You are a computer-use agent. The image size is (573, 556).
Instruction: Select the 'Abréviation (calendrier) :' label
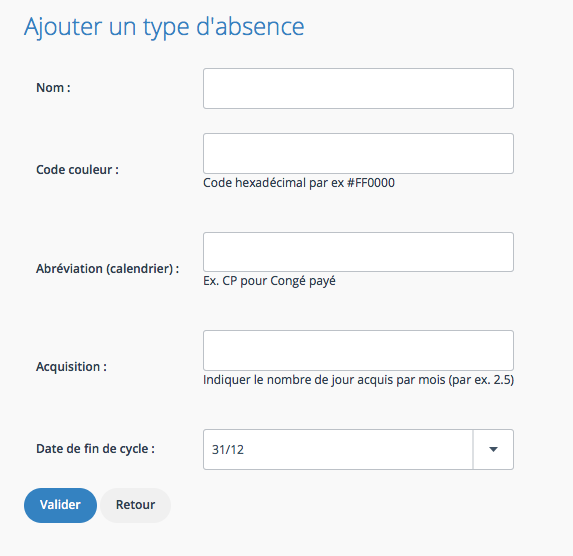[107, 269]
